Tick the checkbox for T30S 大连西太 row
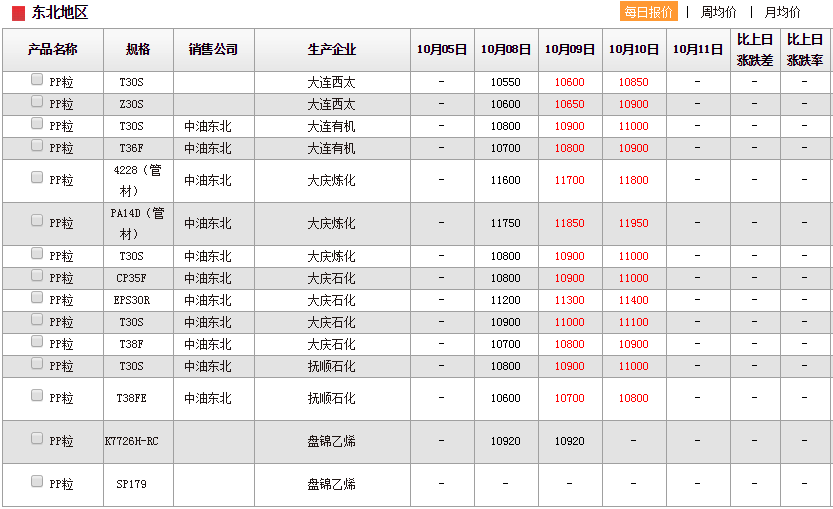 [x=37, y=79]
